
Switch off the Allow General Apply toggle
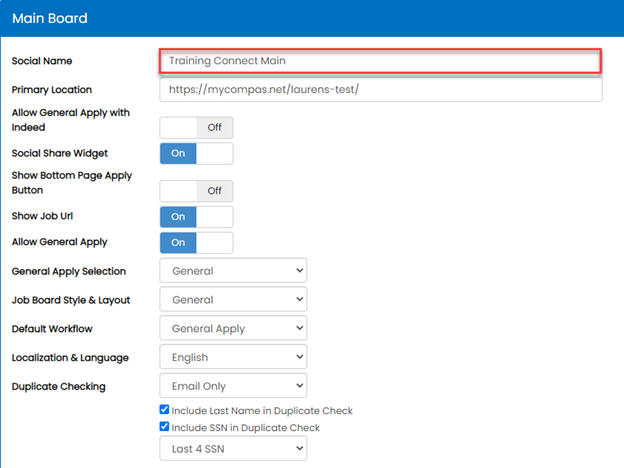[196, 242]
